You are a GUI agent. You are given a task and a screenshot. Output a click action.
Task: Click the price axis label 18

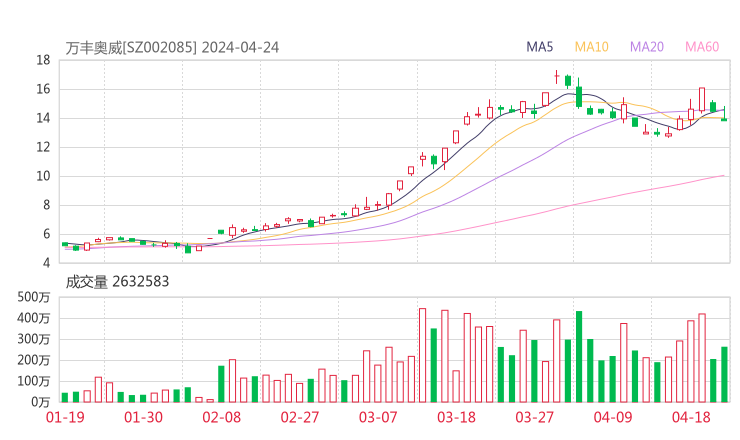click(43, 60)
